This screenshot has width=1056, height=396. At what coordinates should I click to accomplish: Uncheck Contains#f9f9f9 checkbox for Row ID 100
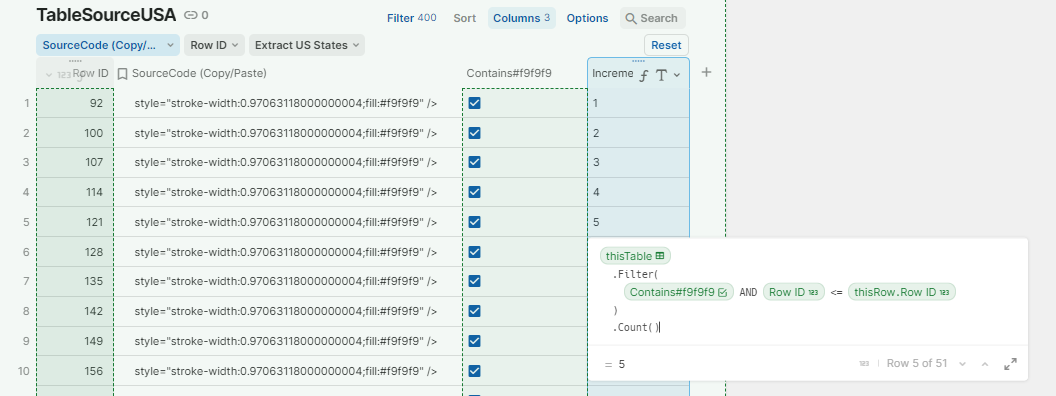[x=474, y=133]
